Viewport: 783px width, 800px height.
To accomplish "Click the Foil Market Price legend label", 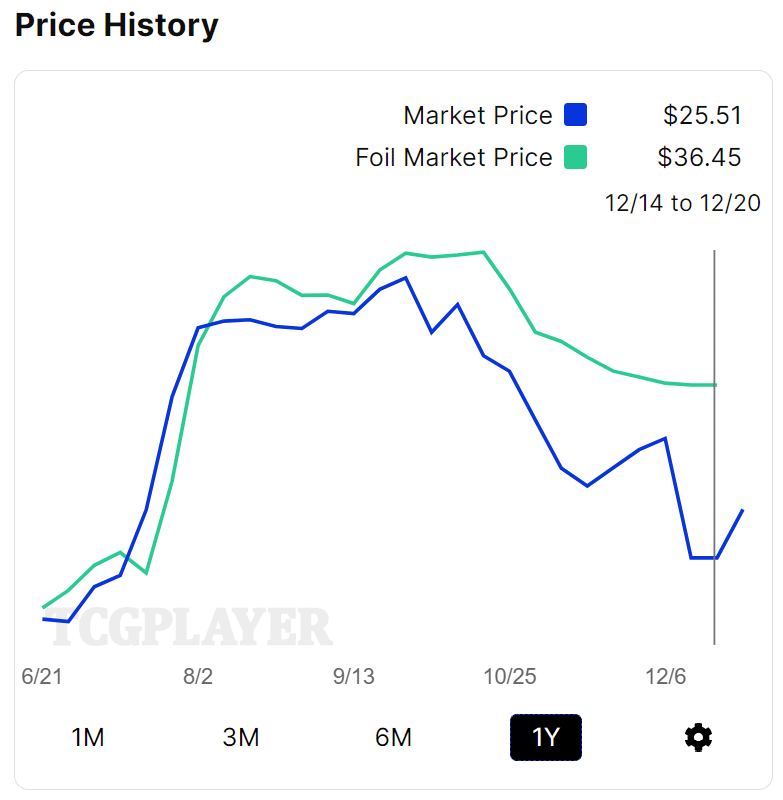I will pos(454,158).
